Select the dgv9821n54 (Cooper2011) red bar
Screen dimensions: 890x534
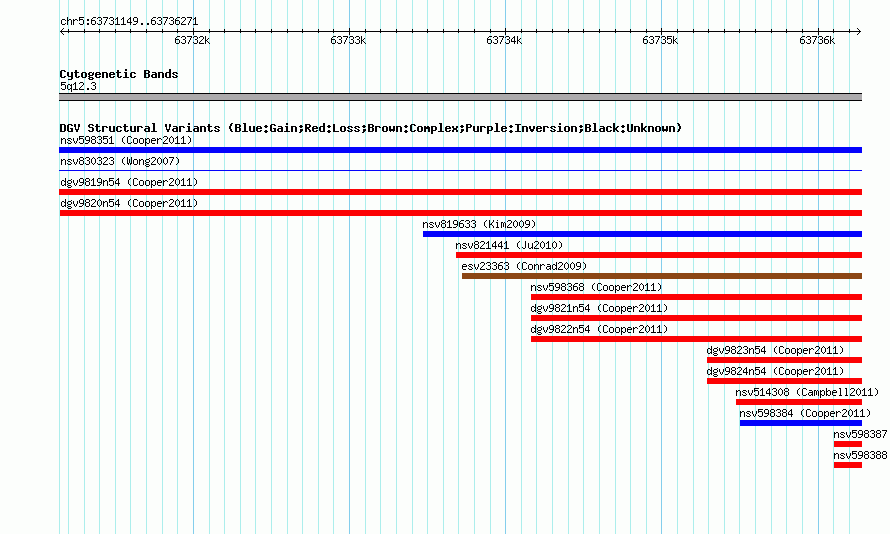[x=696, y=318]
